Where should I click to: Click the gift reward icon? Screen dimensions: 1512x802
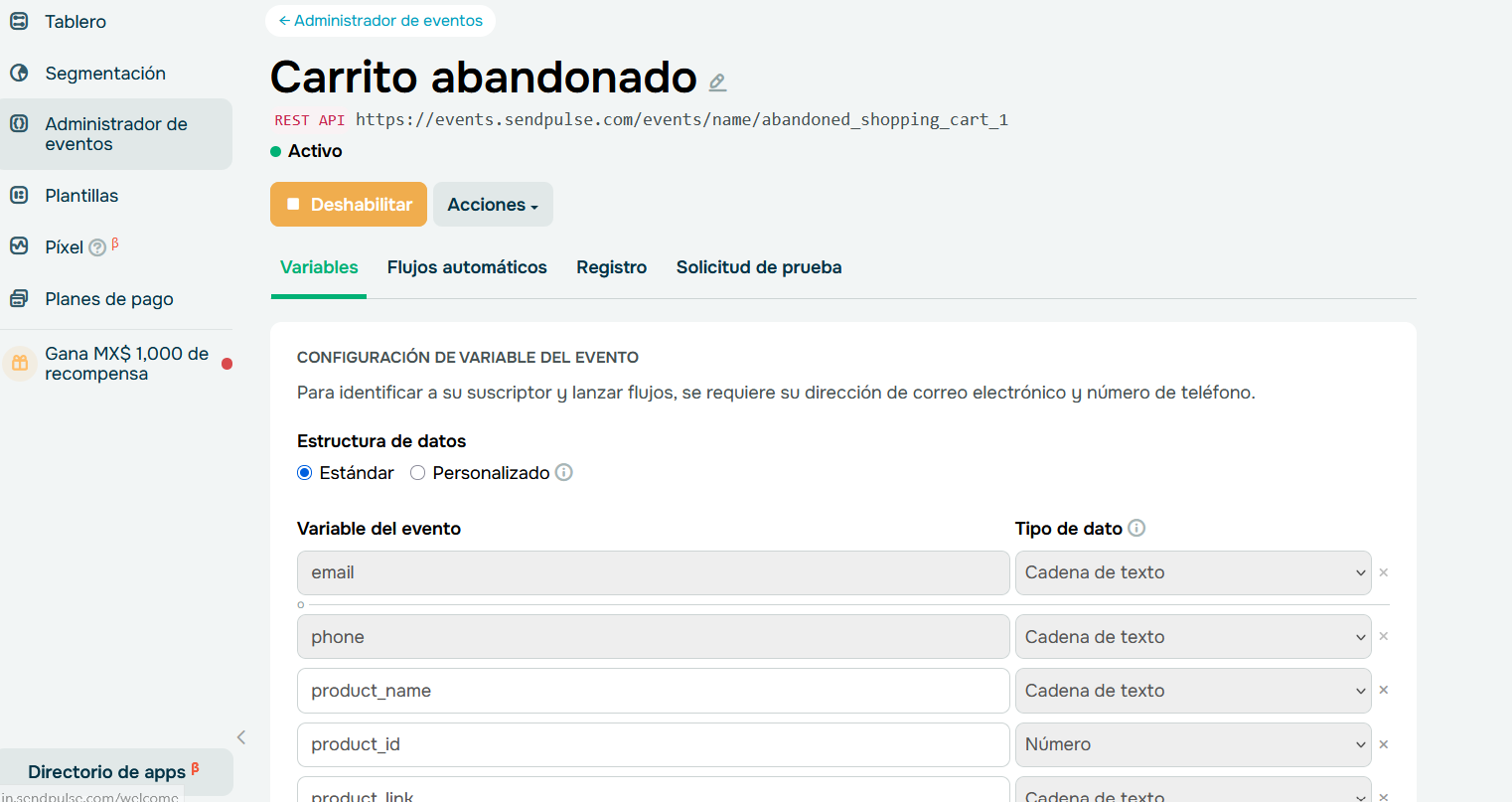20,363
